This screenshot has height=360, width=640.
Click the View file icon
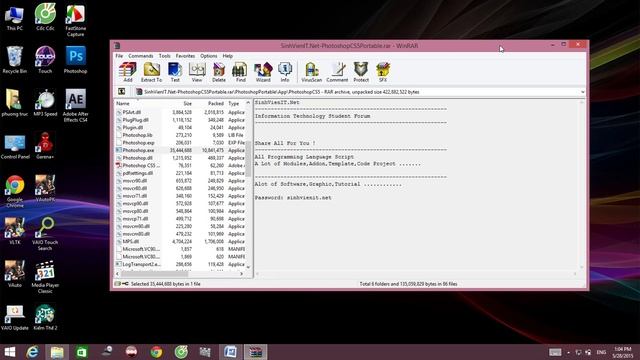197,72
